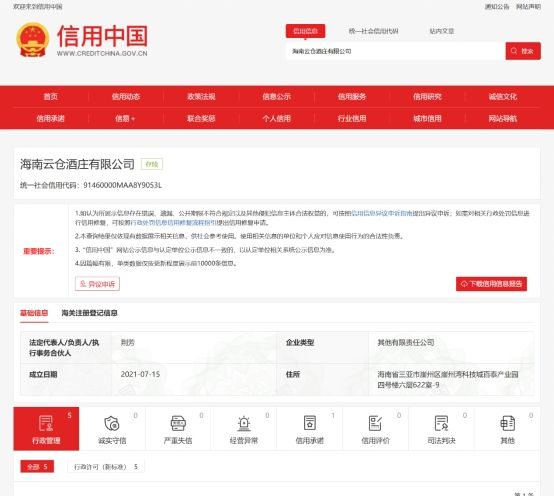Open the 行业信用 menu item

point(352,119)
